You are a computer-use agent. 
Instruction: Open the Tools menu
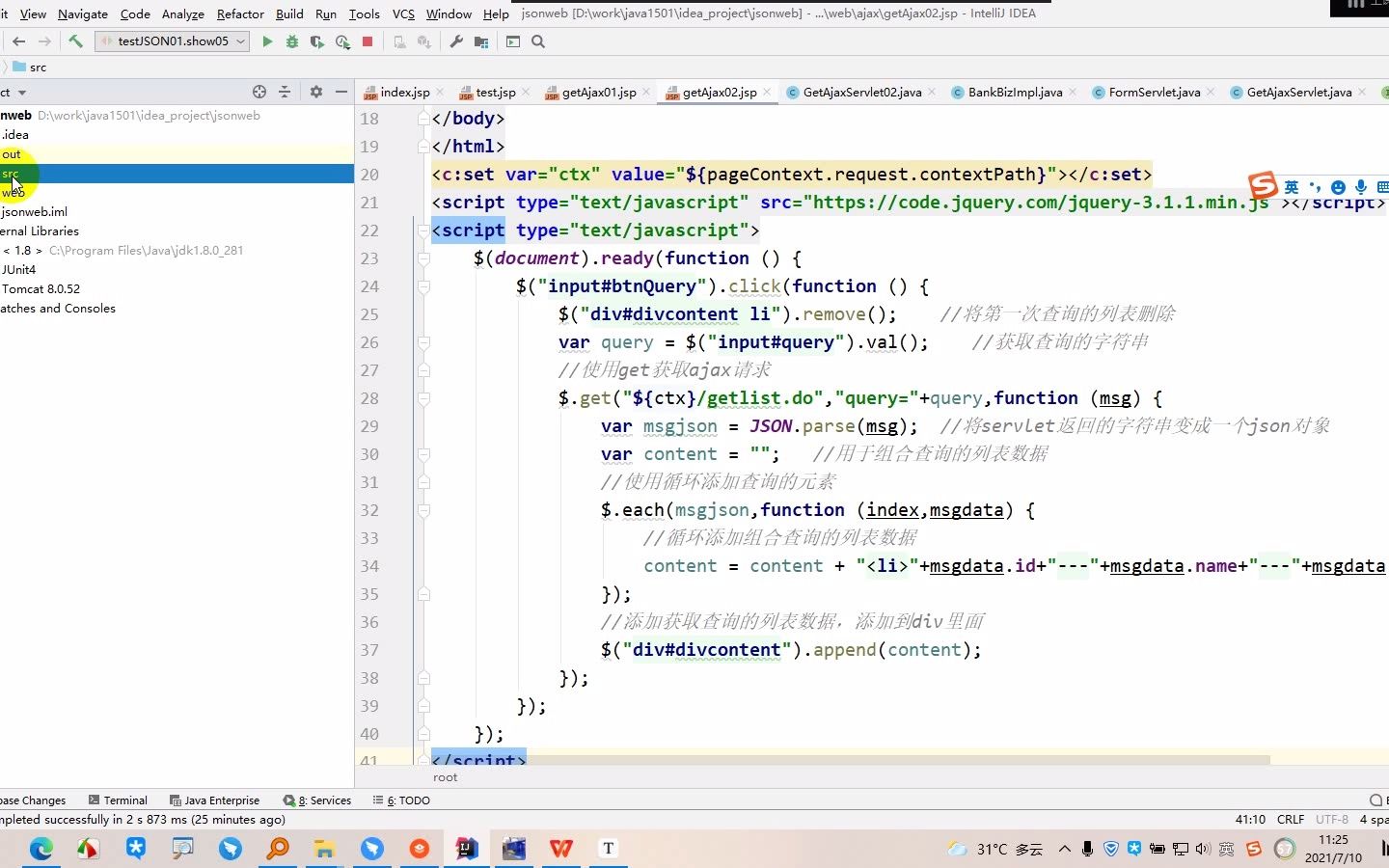364,14
